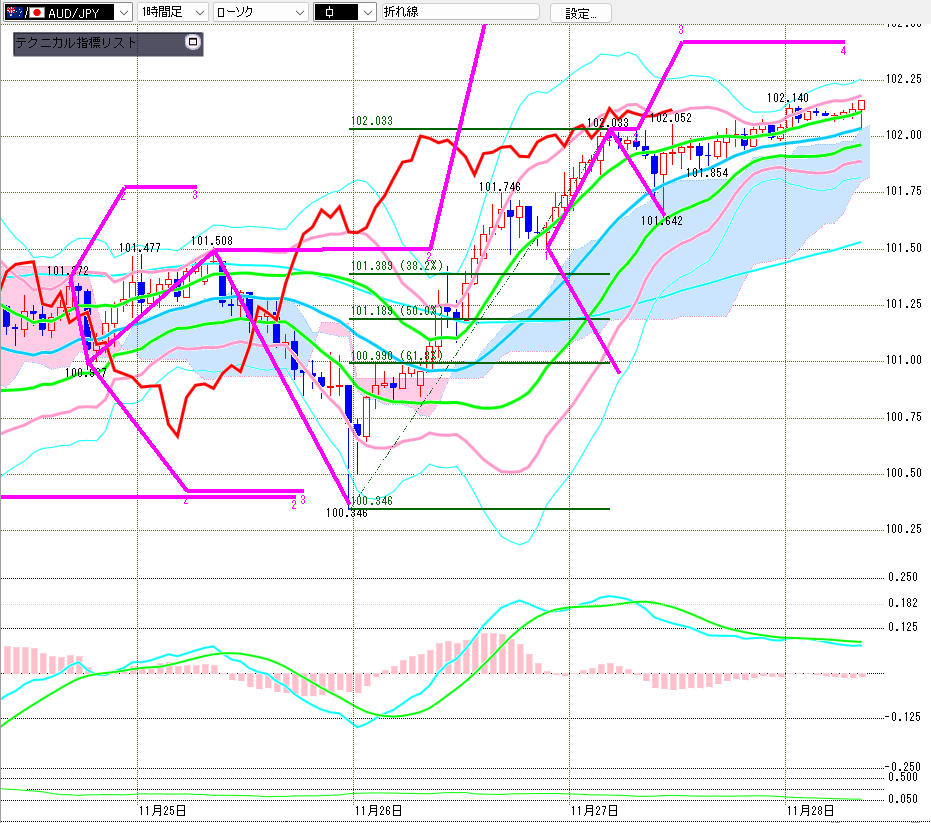This screenshot has height=823, width=931.
Task: Click the 102.140 high price label
Action: pos(788,98)
